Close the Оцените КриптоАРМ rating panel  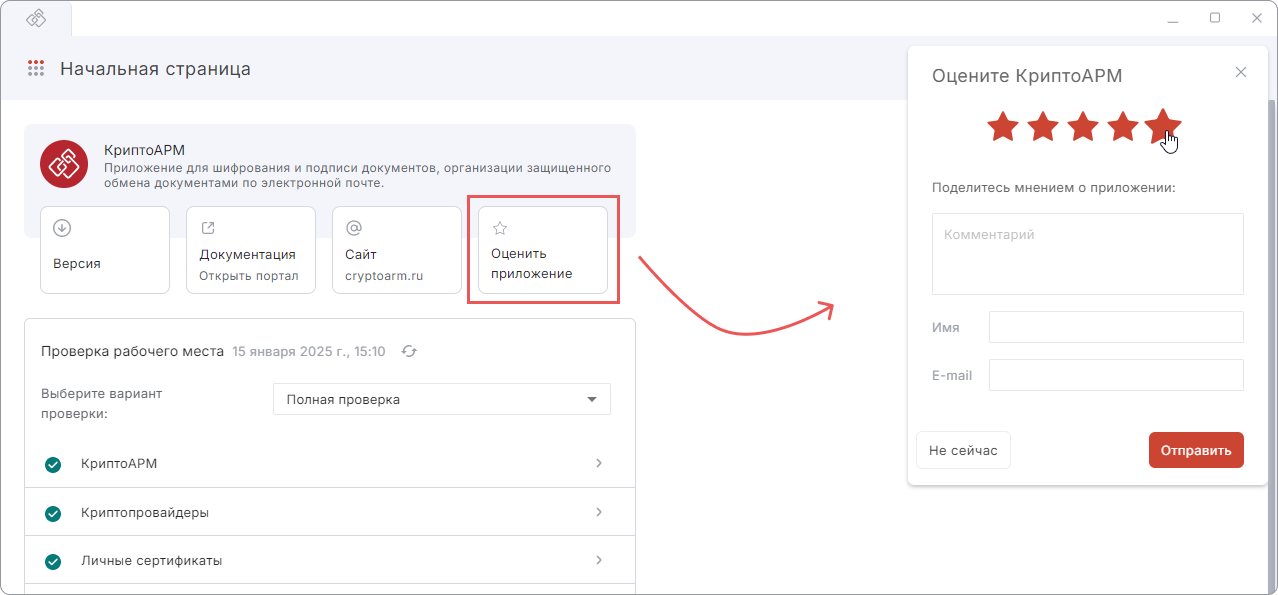pos(1241,72)
